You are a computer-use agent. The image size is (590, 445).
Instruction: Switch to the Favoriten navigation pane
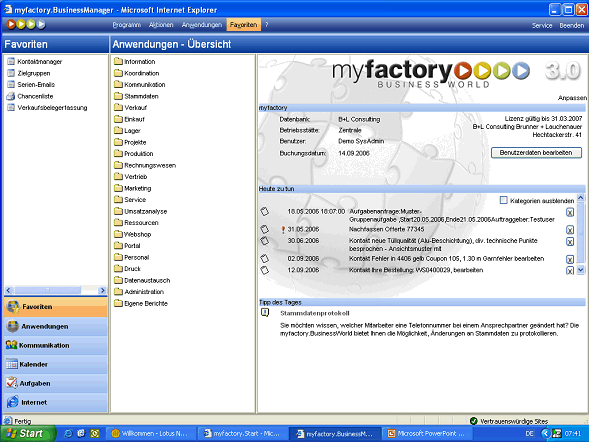point(56,307)
